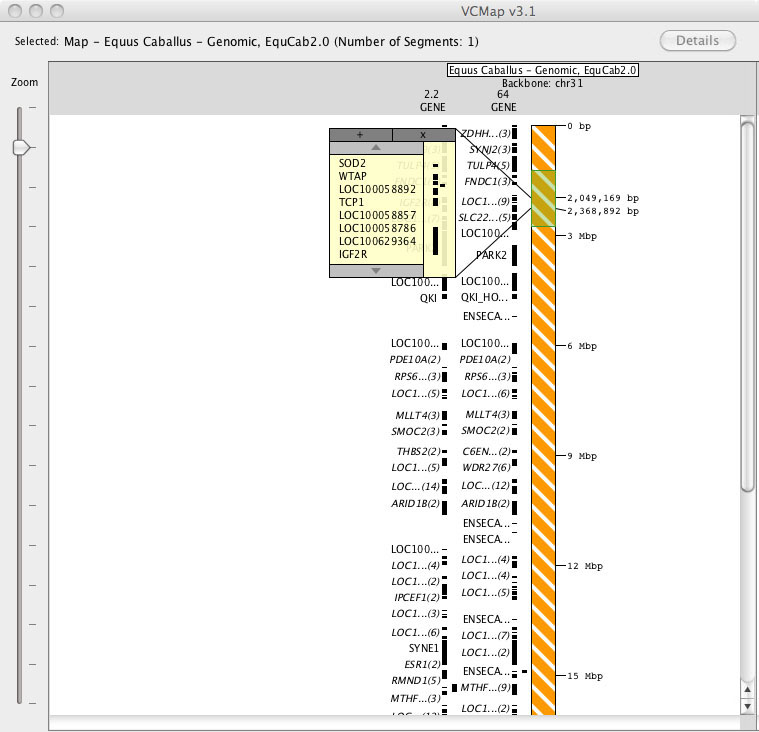Select IGF2R in the gene popup
This screenshot has width=759, height=732.
click(x=353, y=255)
